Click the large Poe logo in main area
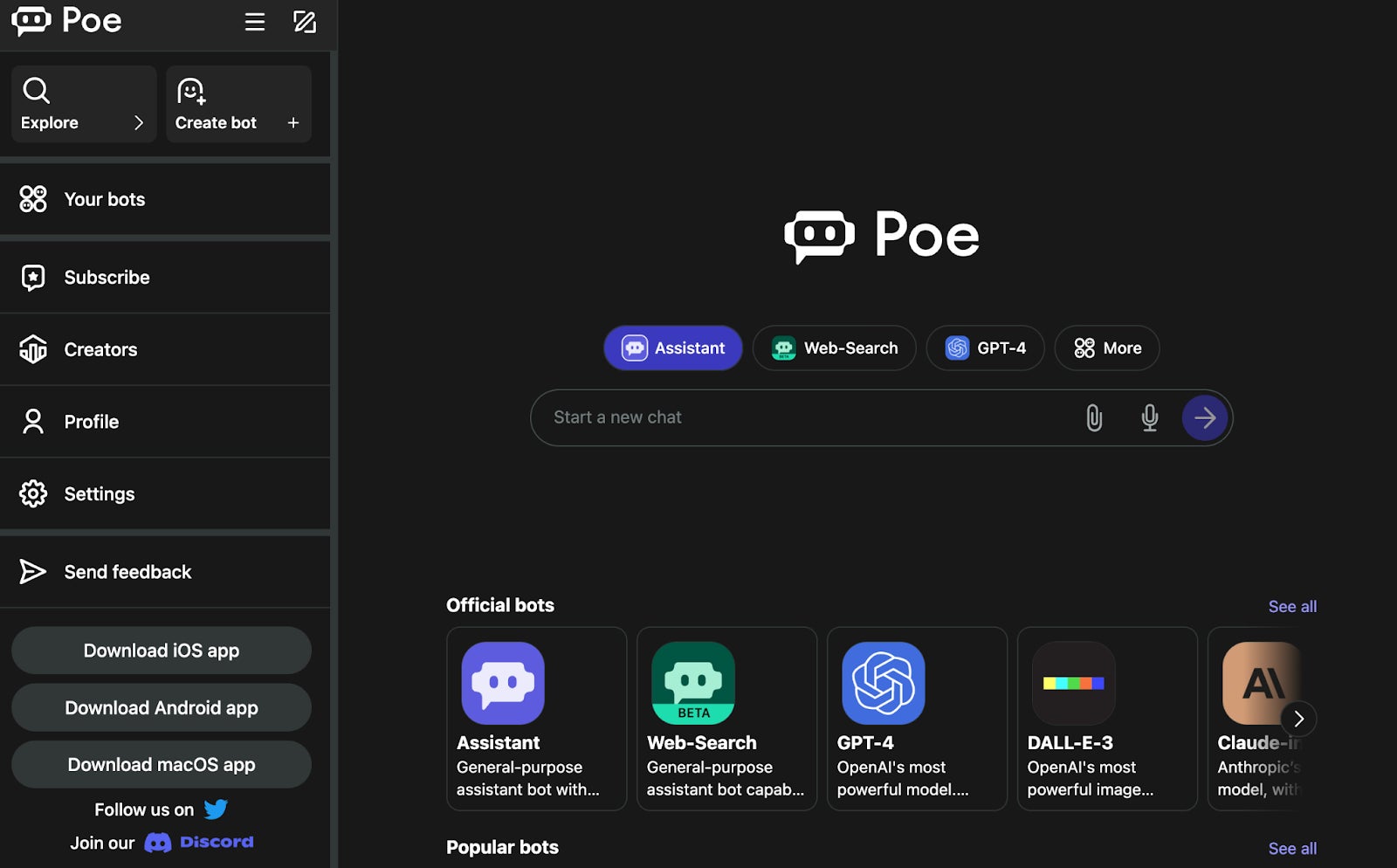 pos(882,235)
